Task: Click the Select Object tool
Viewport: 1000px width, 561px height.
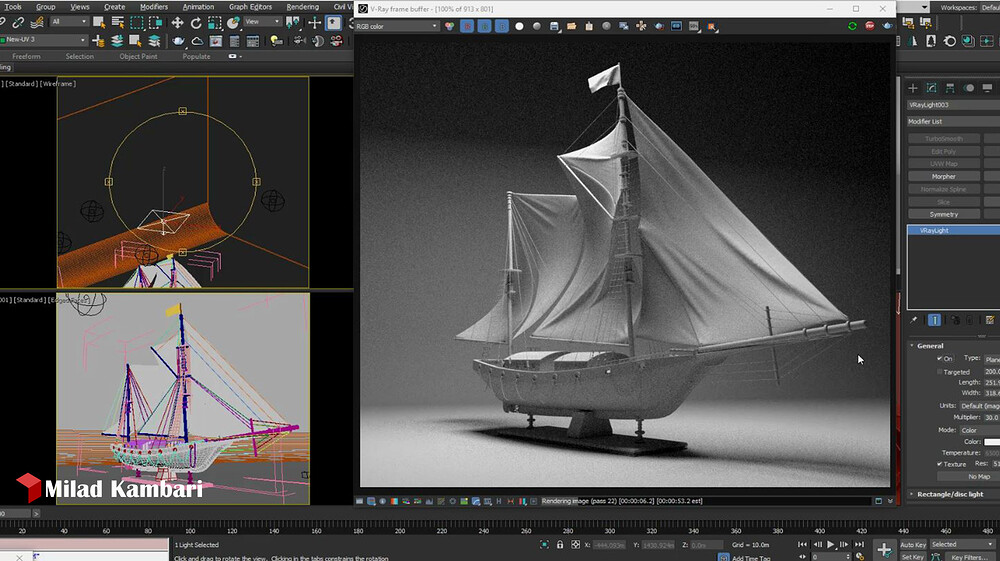Action: pyautogui.click(x=99, y=22)
